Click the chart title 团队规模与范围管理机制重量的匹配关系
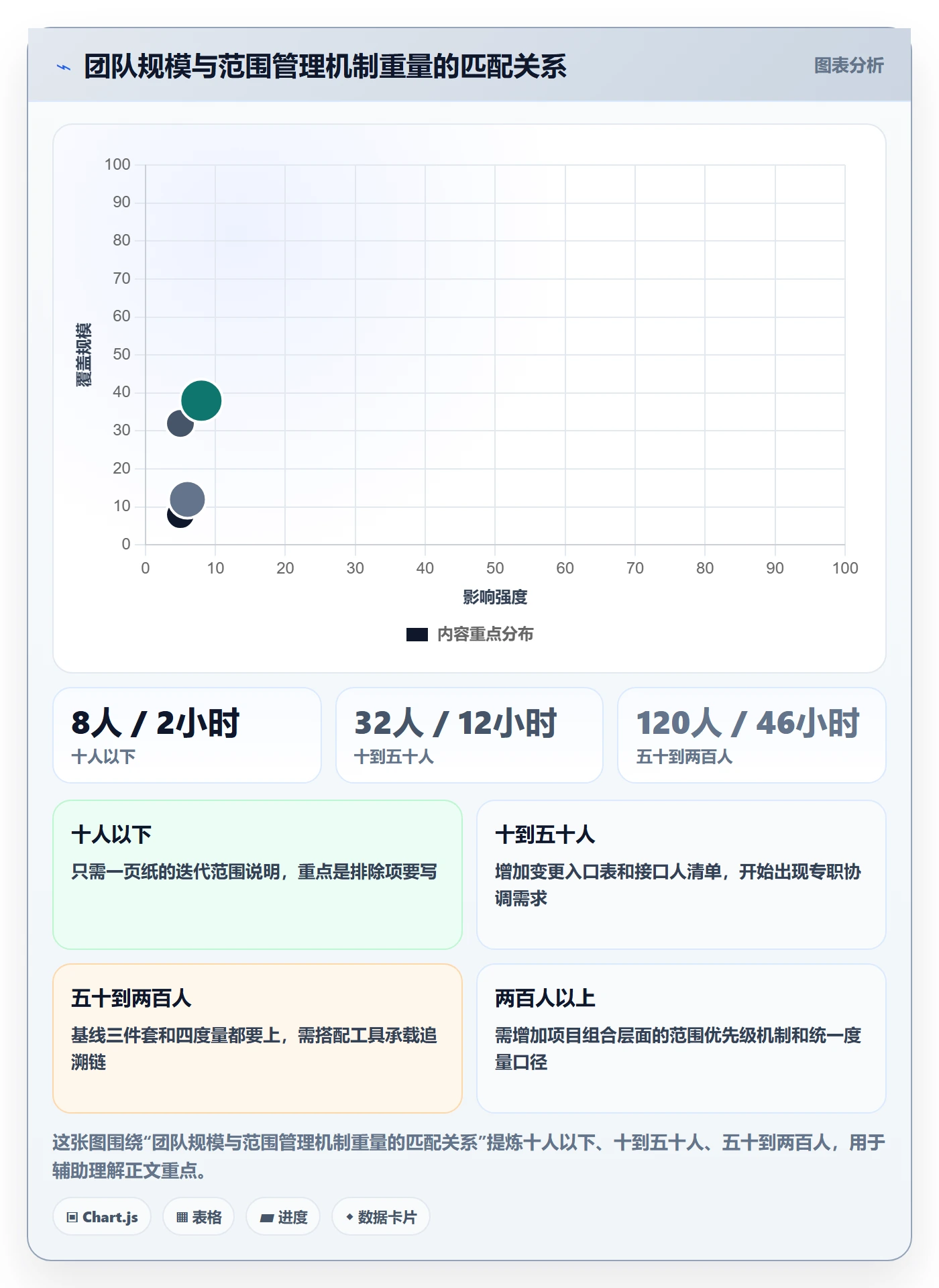Image resolution: width=939 pixels, height=1288 pixels. point(325,66)
